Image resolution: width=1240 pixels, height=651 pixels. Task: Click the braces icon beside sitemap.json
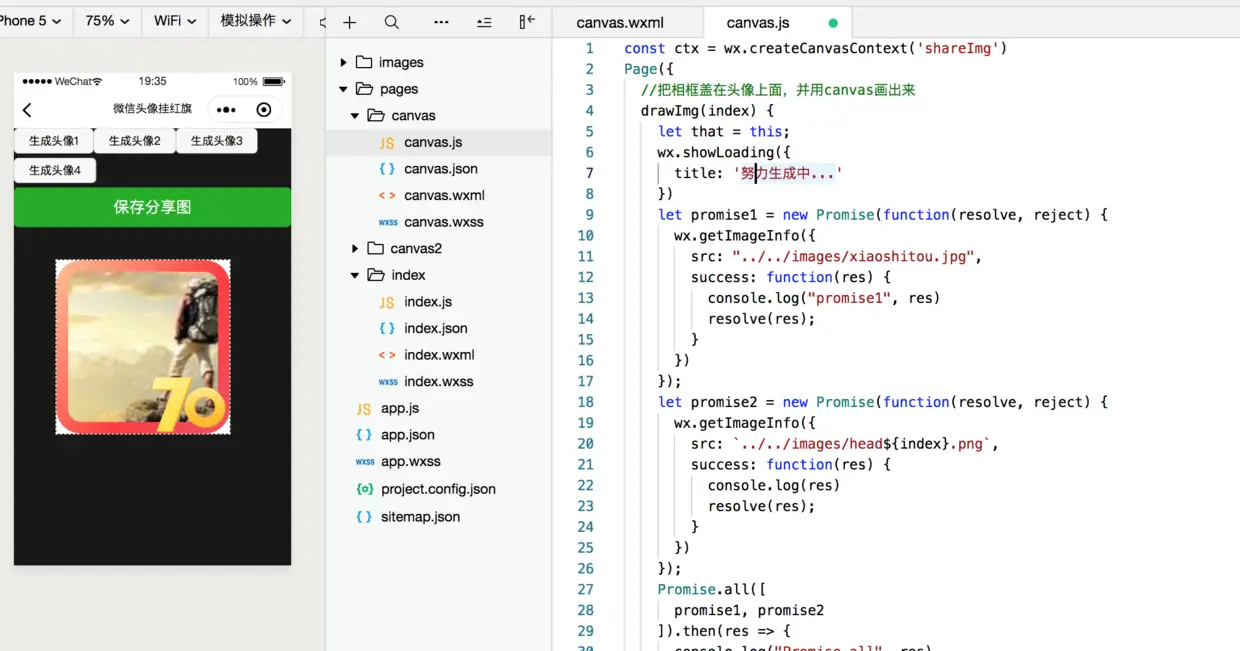tap(364, 517)
